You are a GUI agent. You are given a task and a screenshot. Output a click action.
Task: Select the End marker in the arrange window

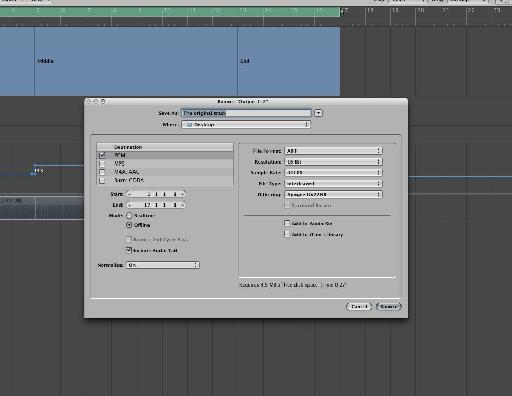click(x=289, y=61)
